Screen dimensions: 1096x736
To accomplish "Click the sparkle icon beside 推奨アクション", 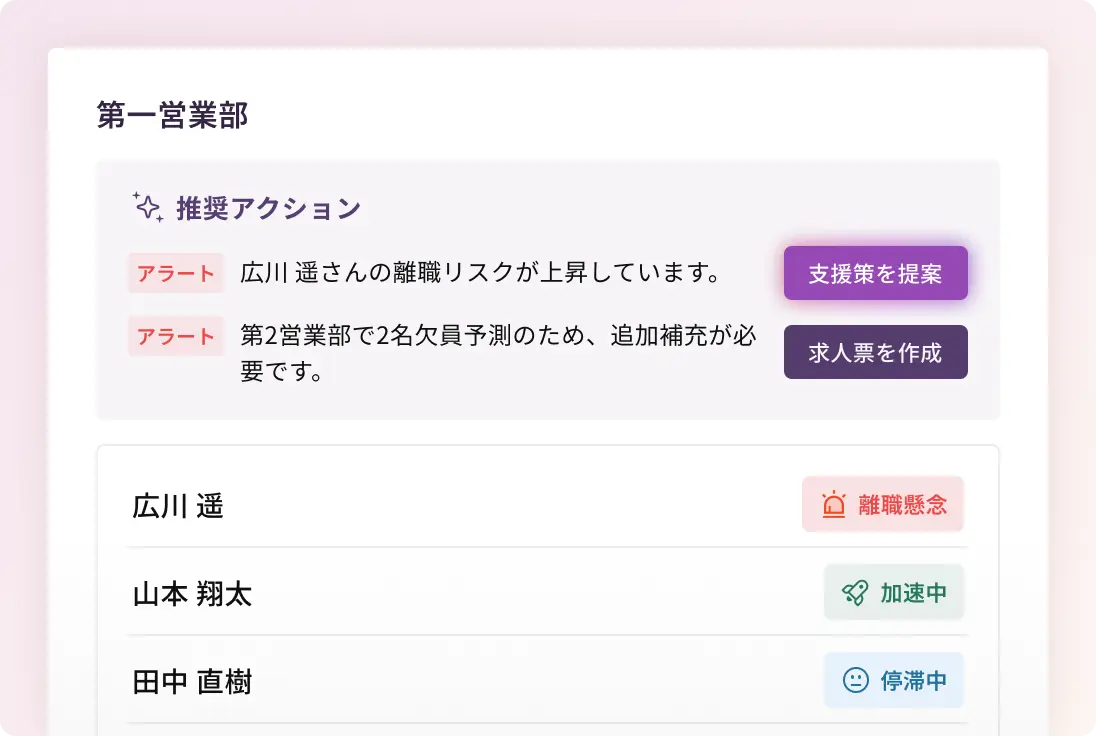I will (148, 208).
